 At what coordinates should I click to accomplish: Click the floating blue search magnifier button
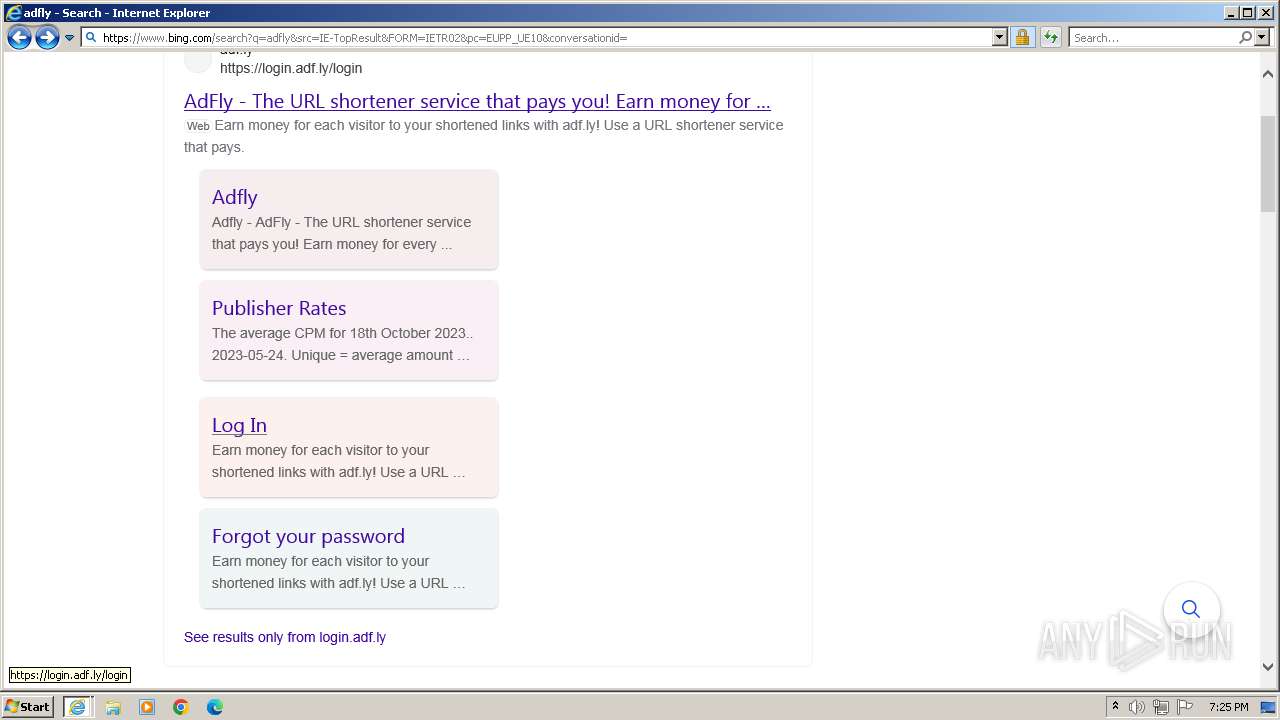1190,608
